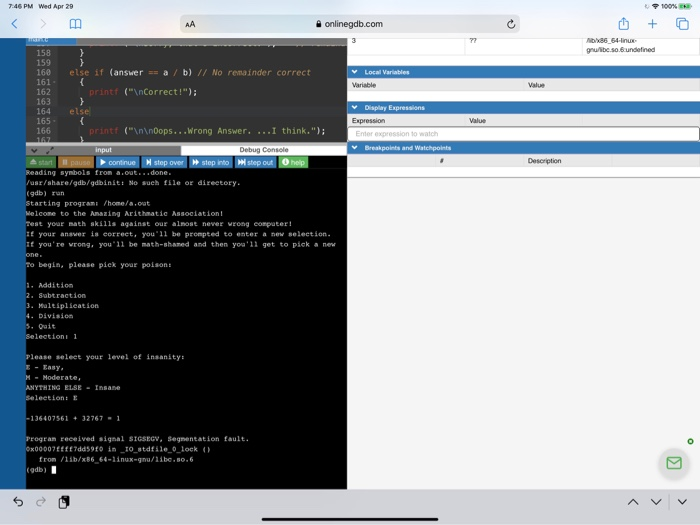The height and width of the screenshot is (525, 700).
Task: Undo with the keyboard bar undo arrow
Action: point(18,502)
